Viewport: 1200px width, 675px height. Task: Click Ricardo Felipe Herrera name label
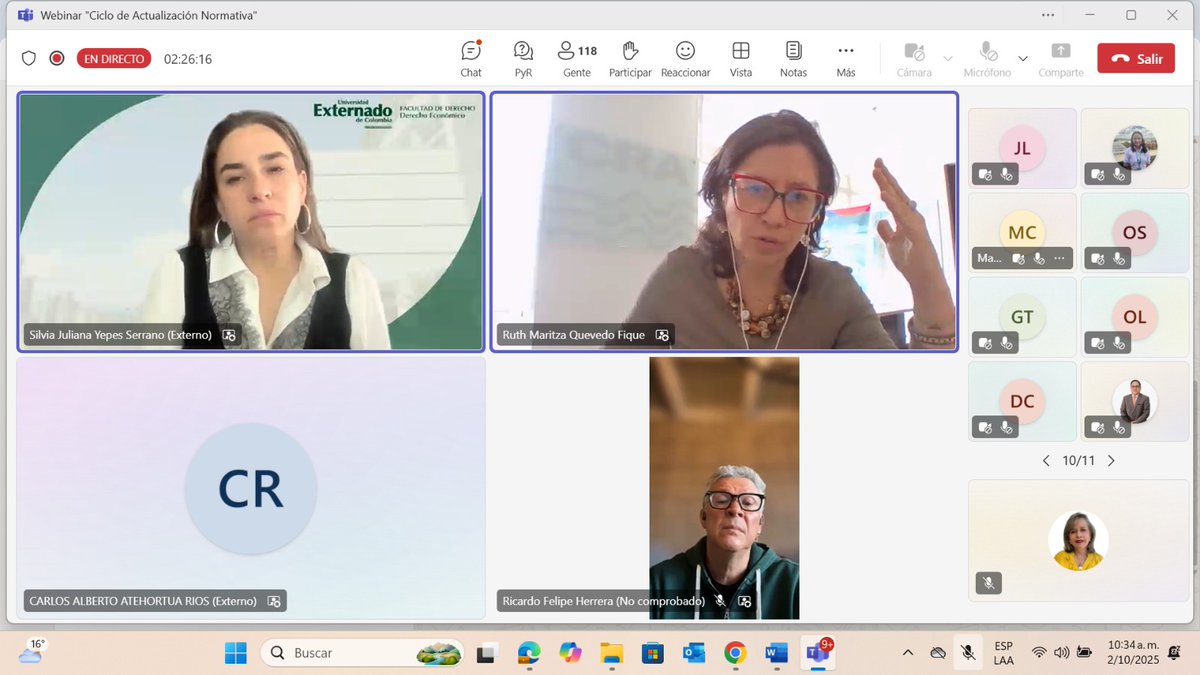tap(603, 601)
